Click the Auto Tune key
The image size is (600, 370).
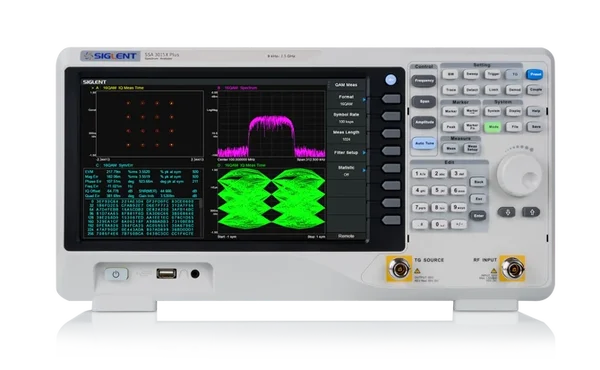coord(424,143)
